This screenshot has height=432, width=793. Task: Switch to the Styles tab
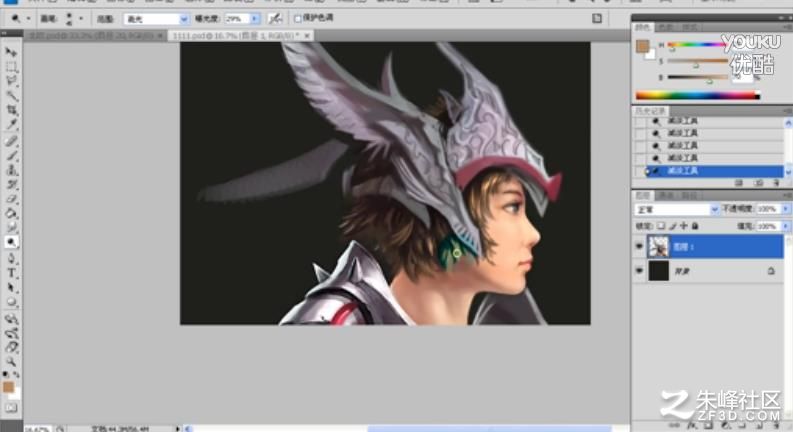point(689,27)
